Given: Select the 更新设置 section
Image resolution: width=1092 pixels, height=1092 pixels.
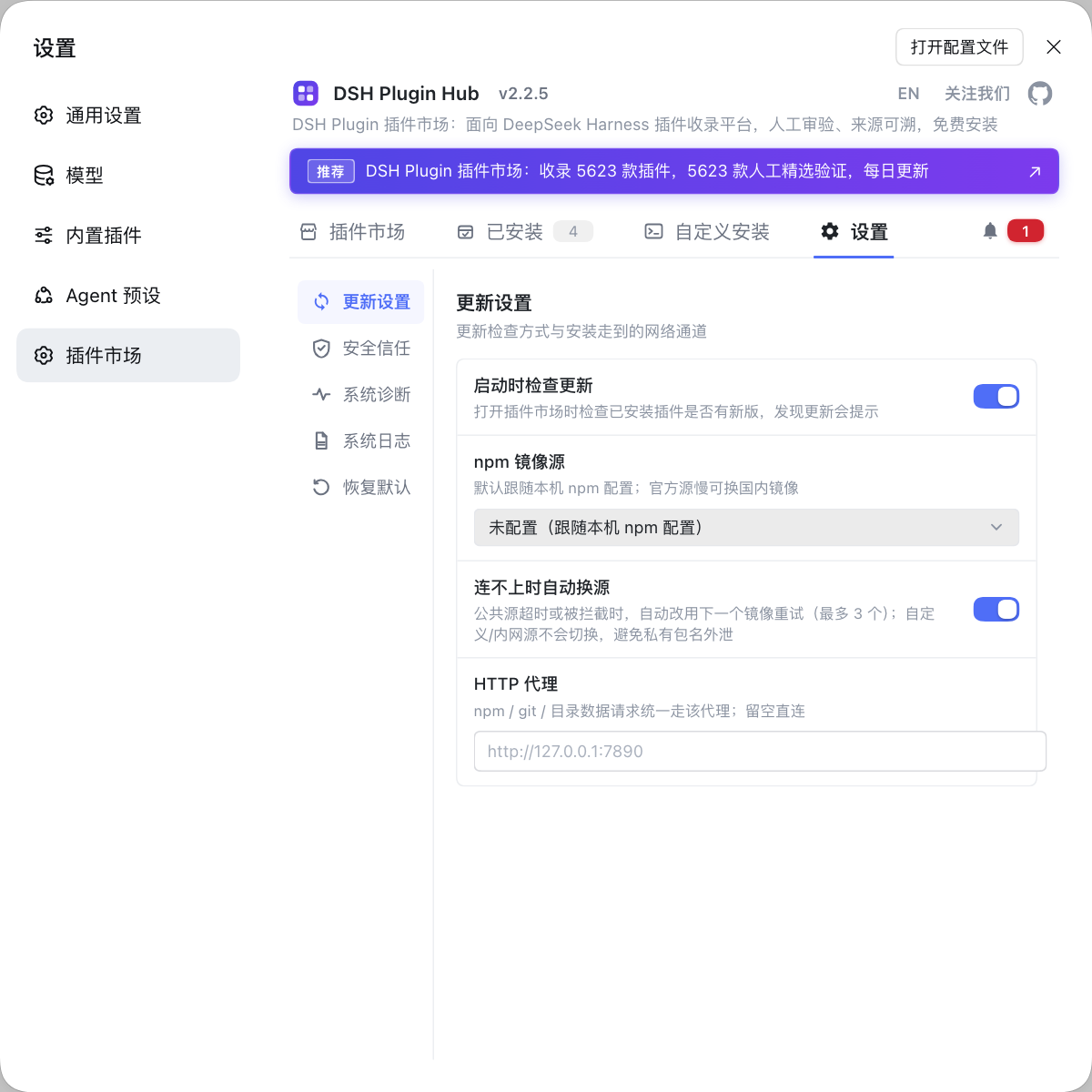Looking at the screenshot, I should point(361,302).
